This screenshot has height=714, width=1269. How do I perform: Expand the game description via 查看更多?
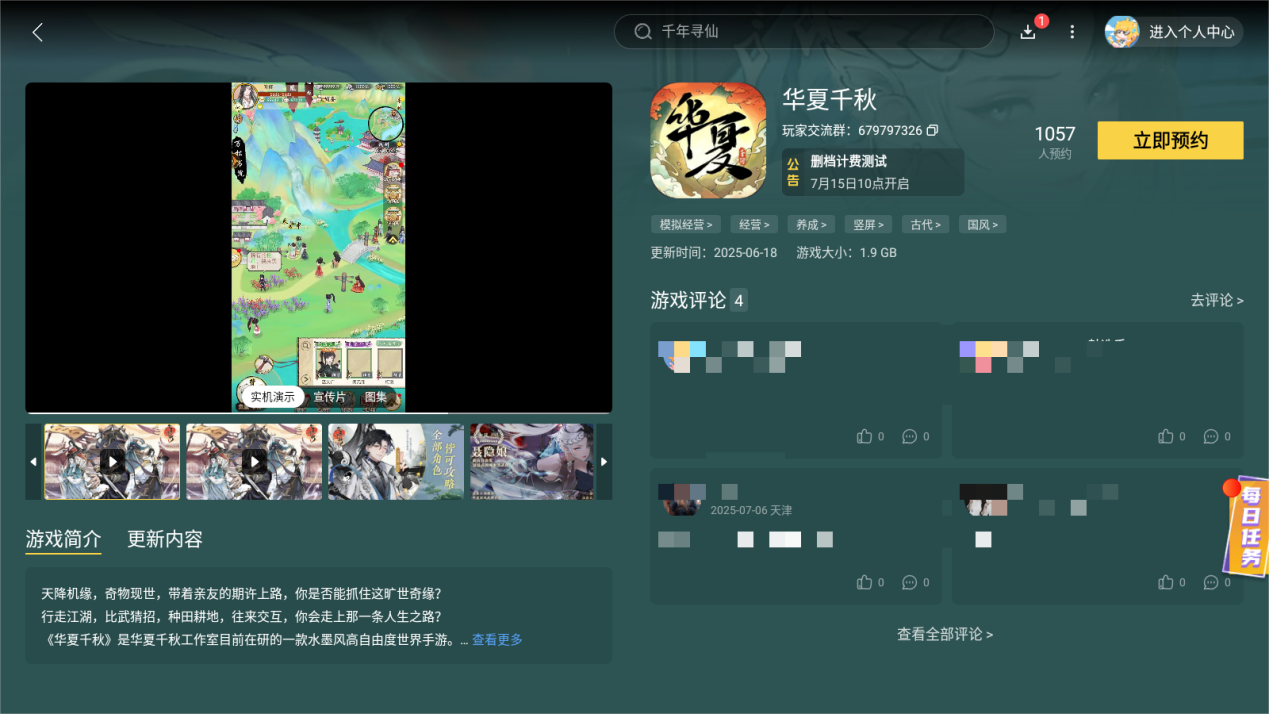(x=496, y=641)
